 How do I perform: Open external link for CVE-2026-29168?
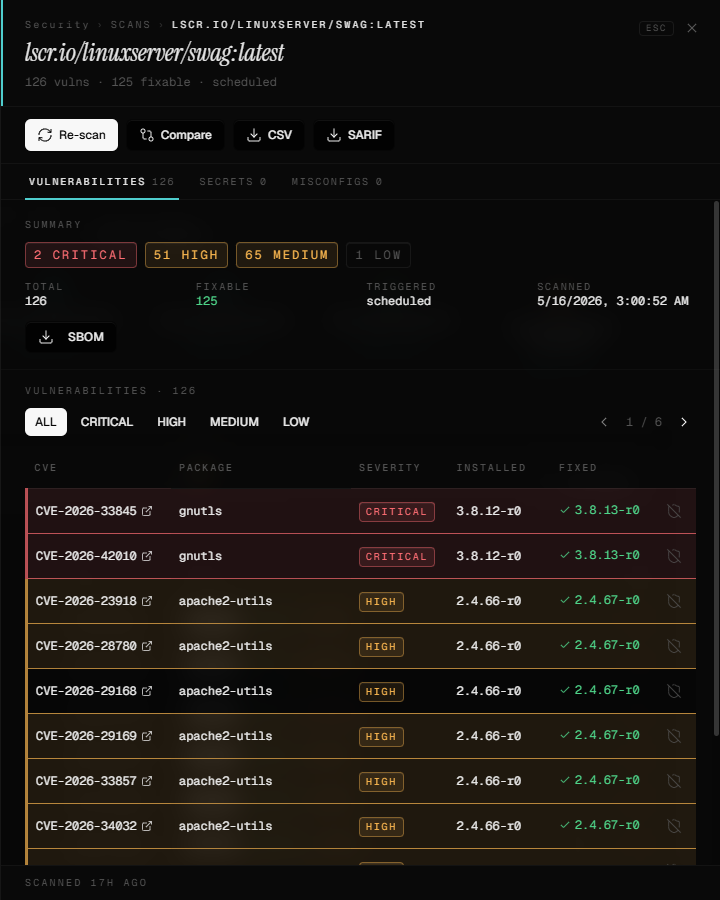pos(147,690)
